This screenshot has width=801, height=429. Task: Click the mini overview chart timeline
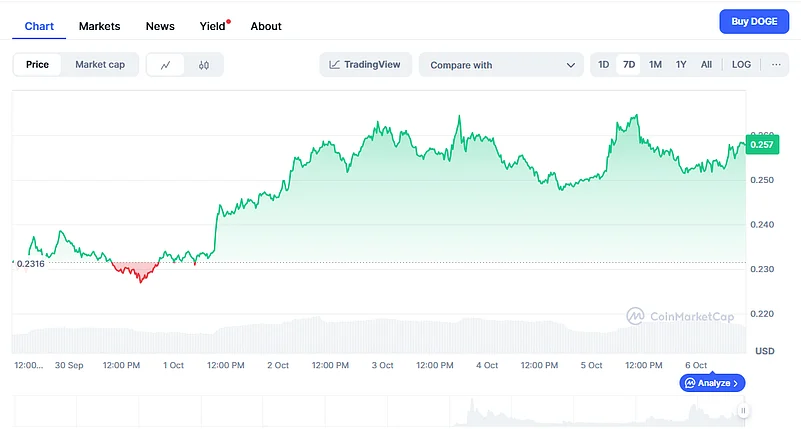tap(380, 410)
